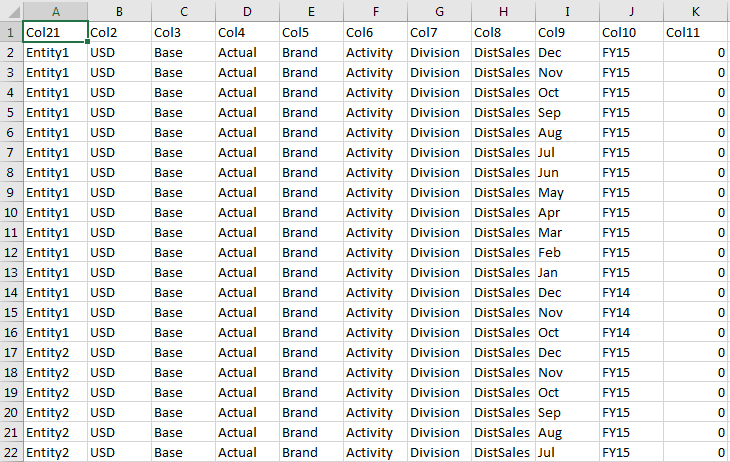This screenshot has width=730, height=462.
Task: Select column D header
Action: 247,10
